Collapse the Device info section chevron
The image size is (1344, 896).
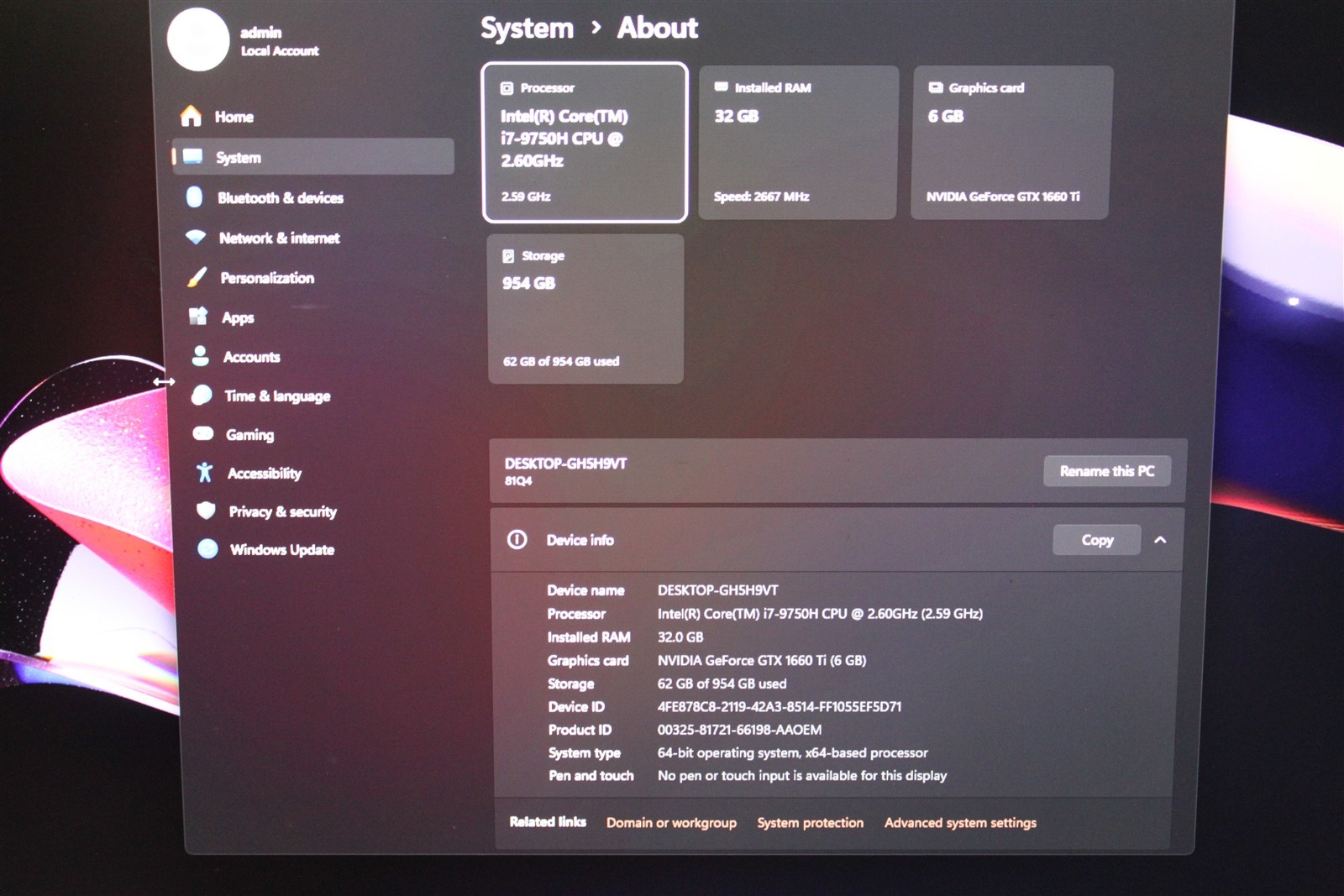click(1160, 540)
